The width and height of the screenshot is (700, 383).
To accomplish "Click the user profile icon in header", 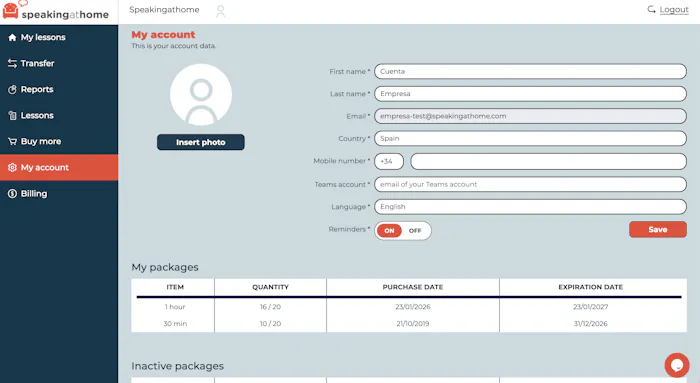I will pos(221,11).
